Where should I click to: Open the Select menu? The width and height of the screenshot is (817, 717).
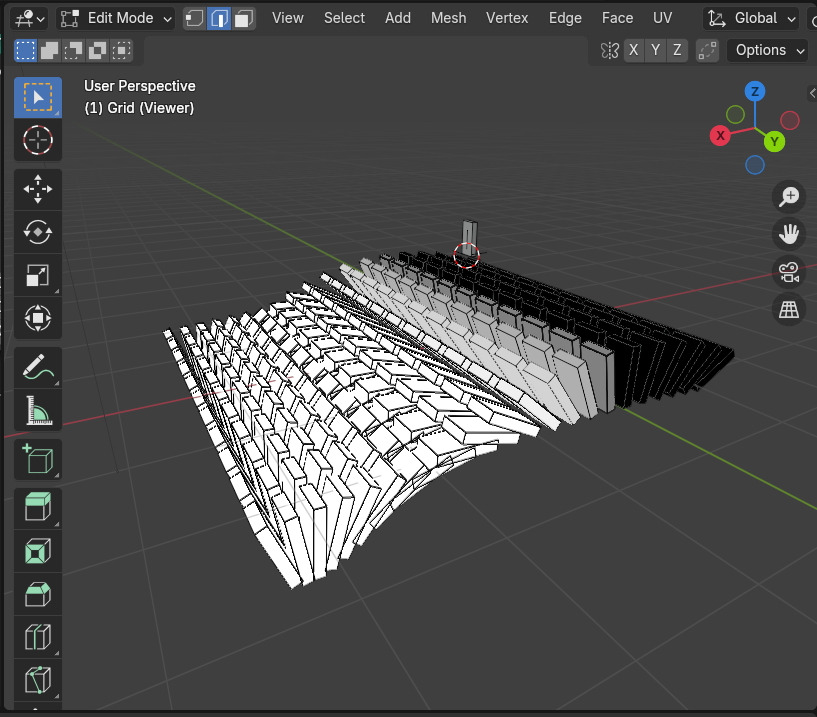click(x=344, y=18)
